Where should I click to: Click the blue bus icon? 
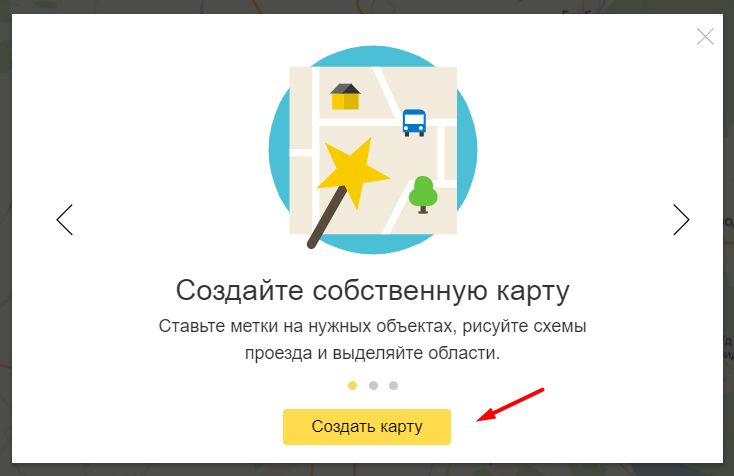(x=414, y=123)
